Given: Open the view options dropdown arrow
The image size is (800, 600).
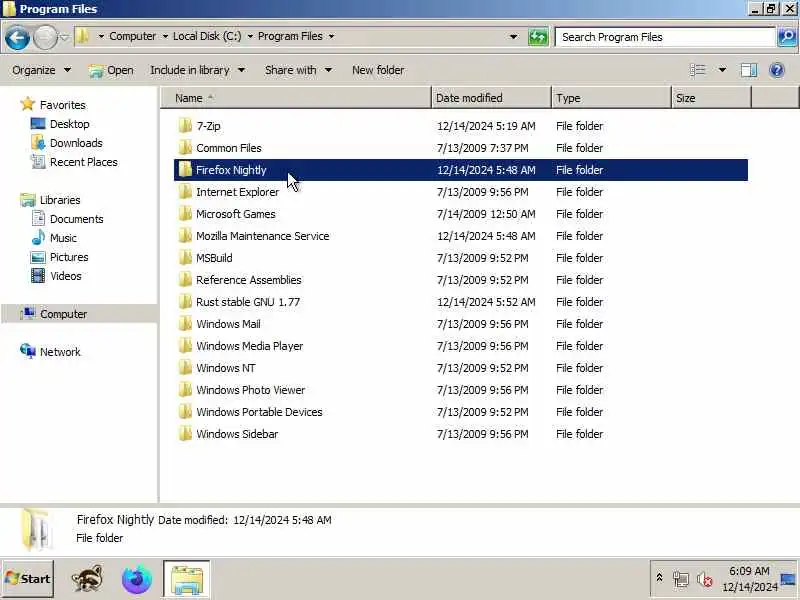Looking at the screenshot, I should pos(722,70).
